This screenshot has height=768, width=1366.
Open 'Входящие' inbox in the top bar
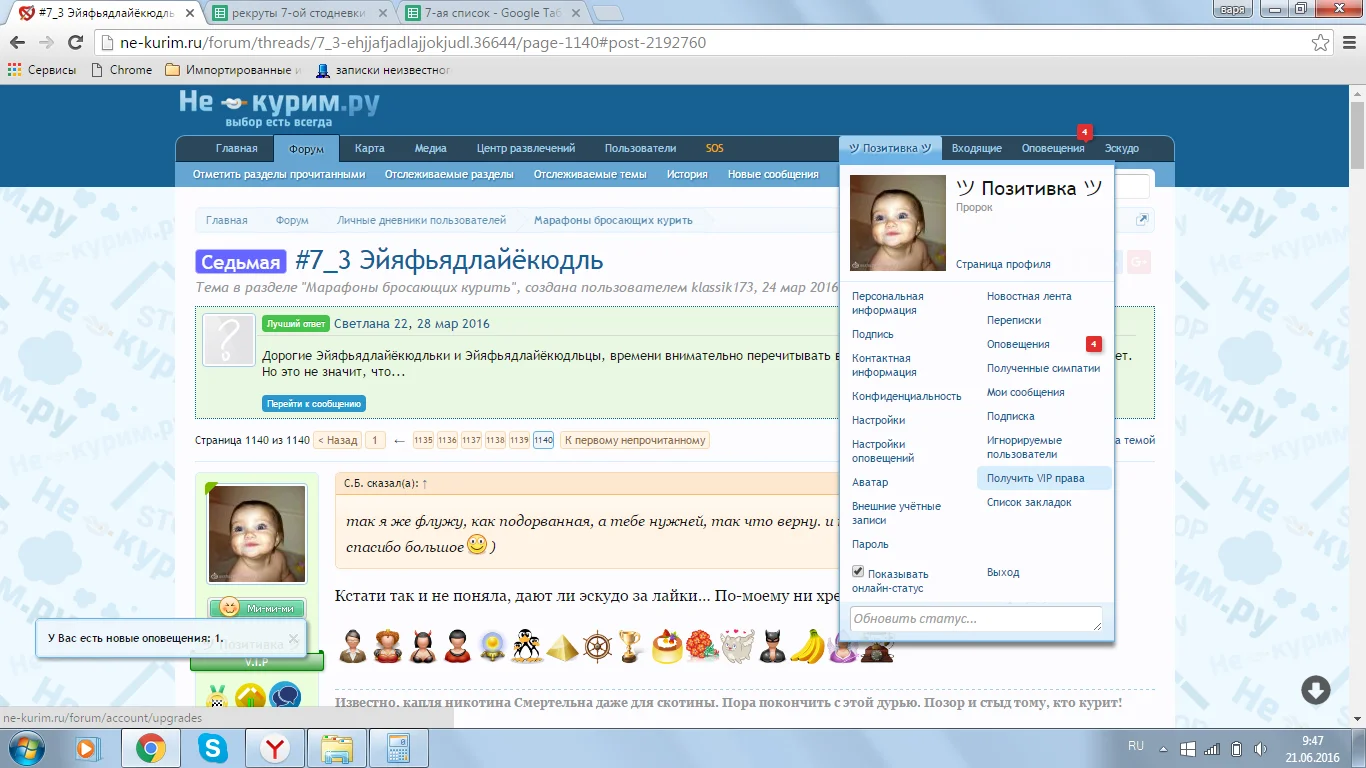click(x=977, y=148)
